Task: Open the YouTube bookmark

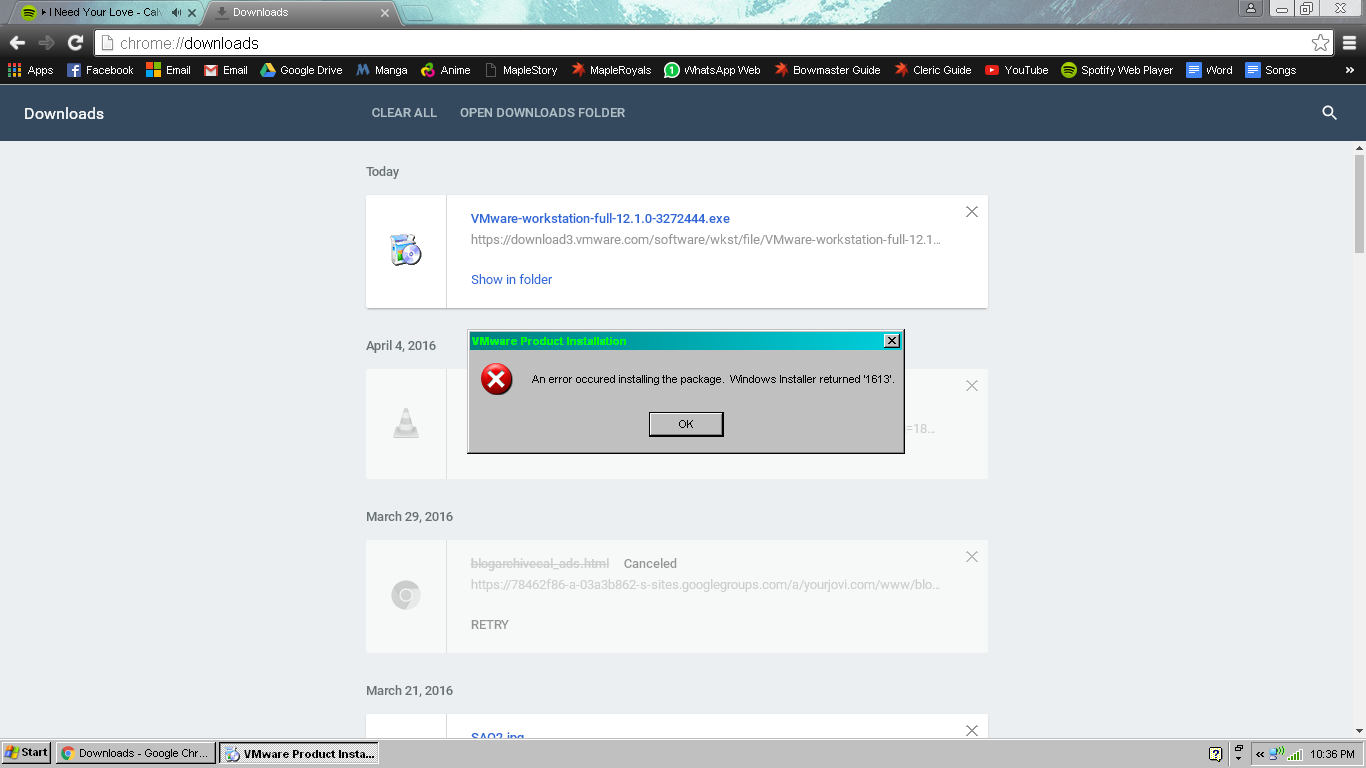Action: [x=1016, y=70]
